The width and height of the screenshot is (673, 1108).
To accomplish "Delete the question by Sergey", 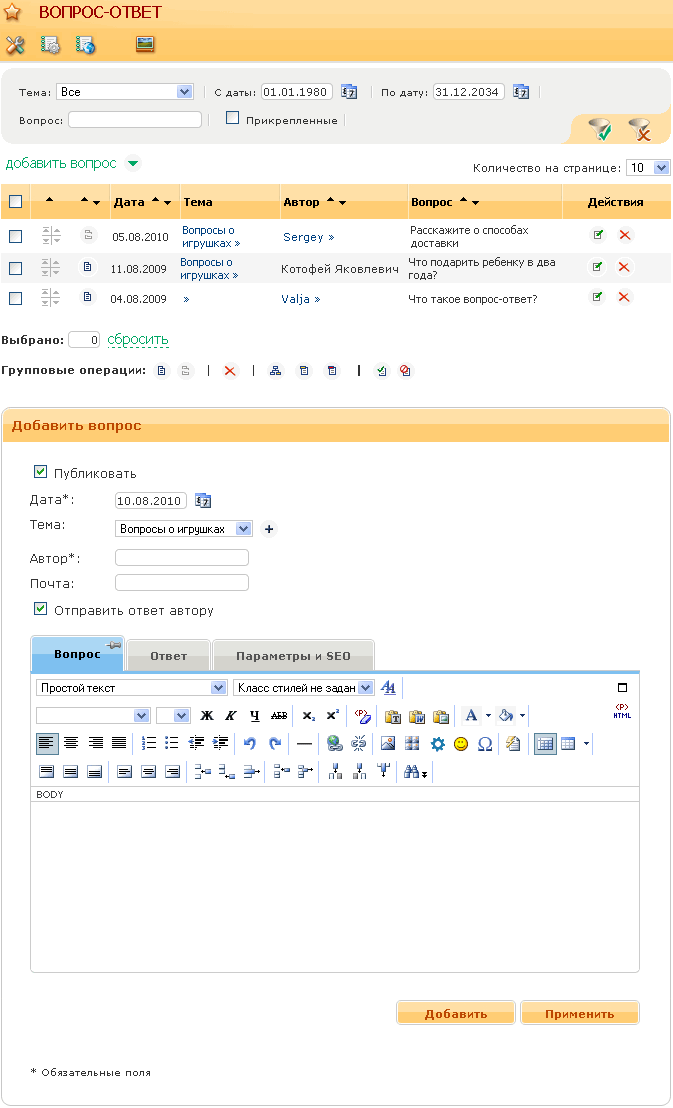I will click(624, 235).
